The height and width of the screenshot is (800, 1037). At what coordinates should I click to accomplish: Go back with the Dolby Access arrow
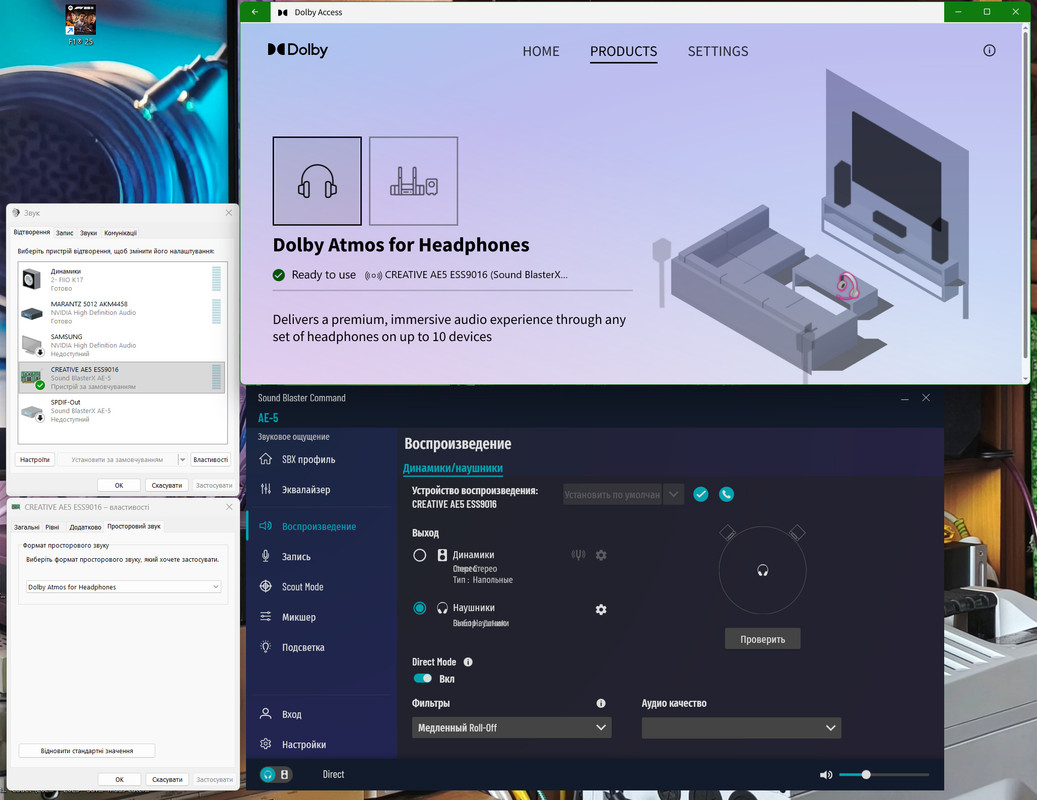click(x=255, y=12)
